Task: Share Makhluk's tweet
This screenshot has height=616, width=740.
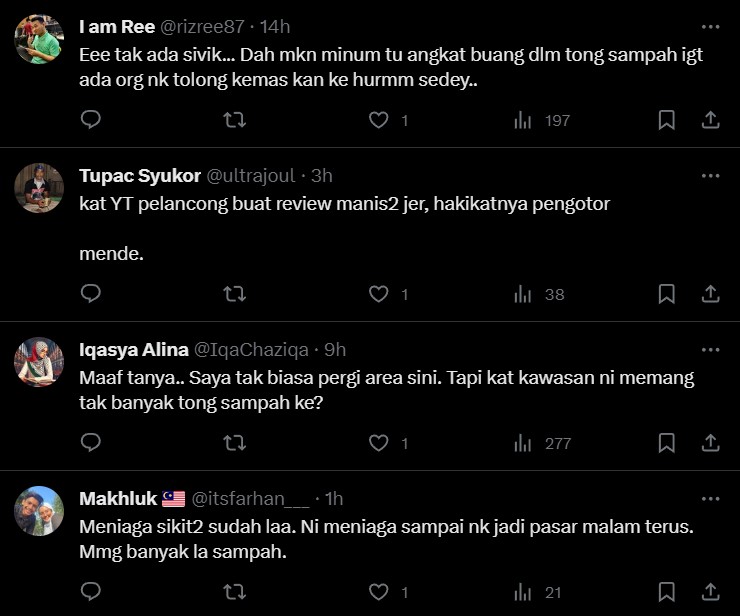Action: 710,592
